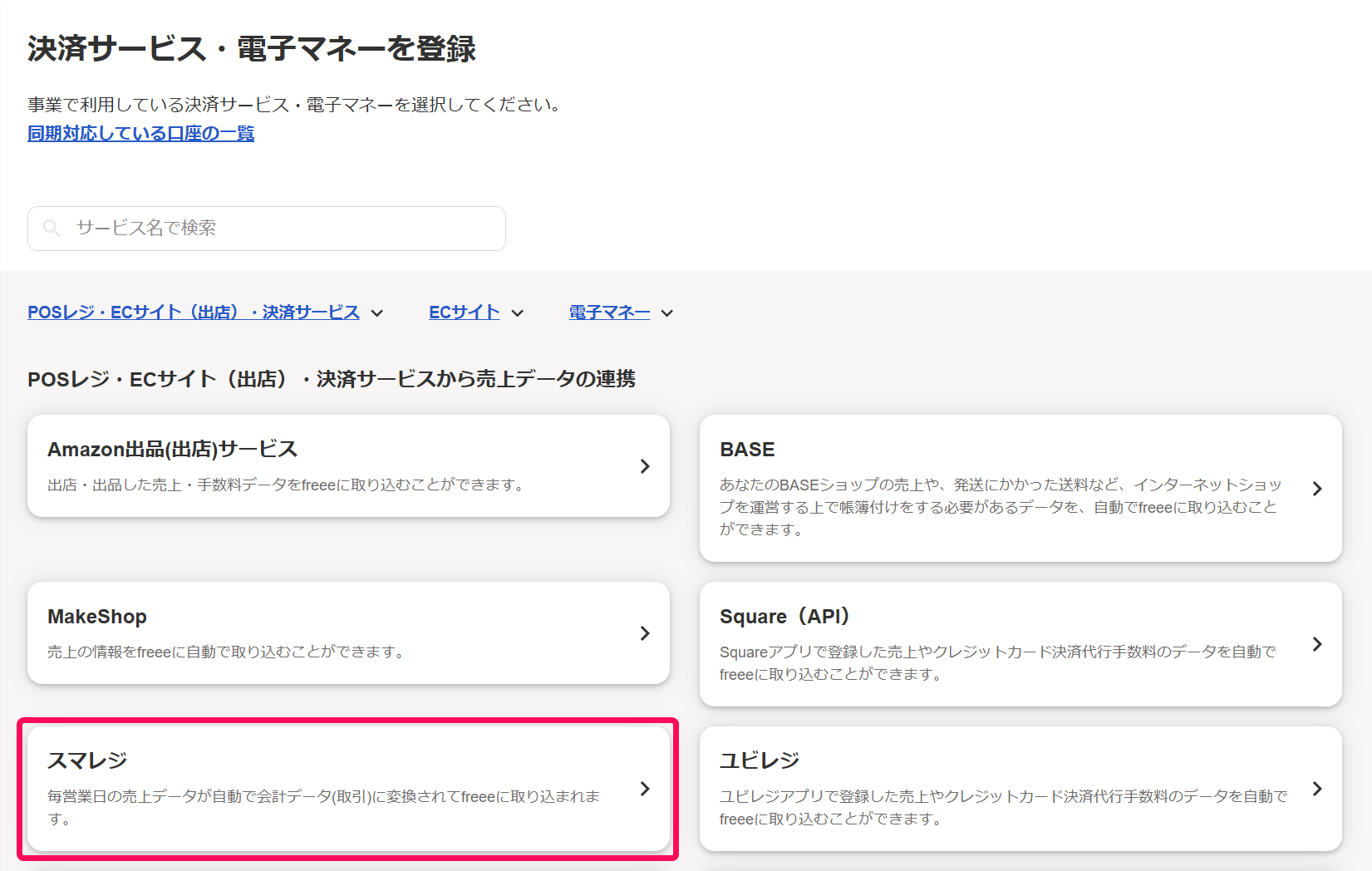Click the search magnifier icon
The height and width of the screenshot is (871, 1372).
(x=52, y=228)
